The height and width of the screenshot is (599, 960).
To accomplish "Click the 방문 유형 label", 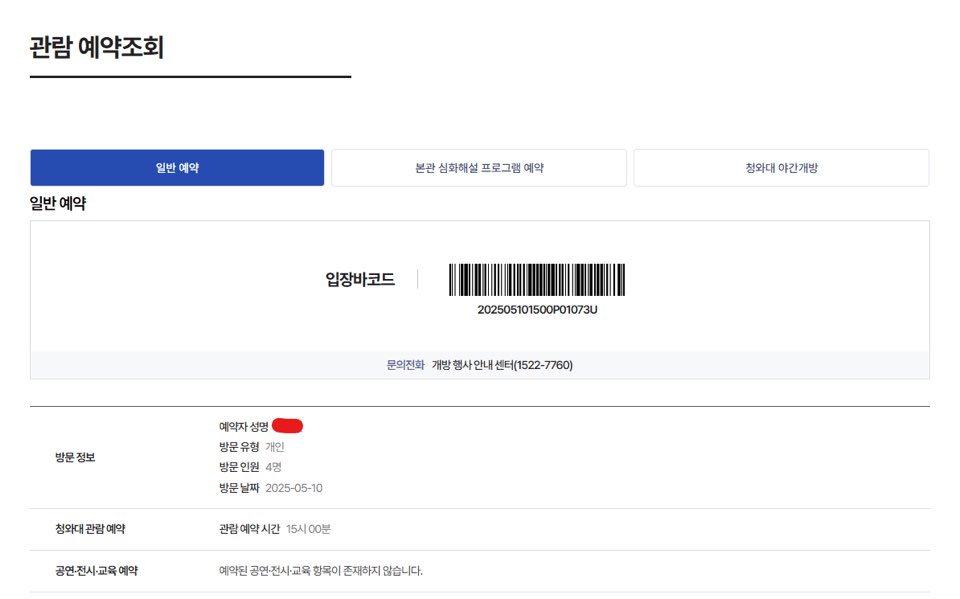I will click(239, 446).
